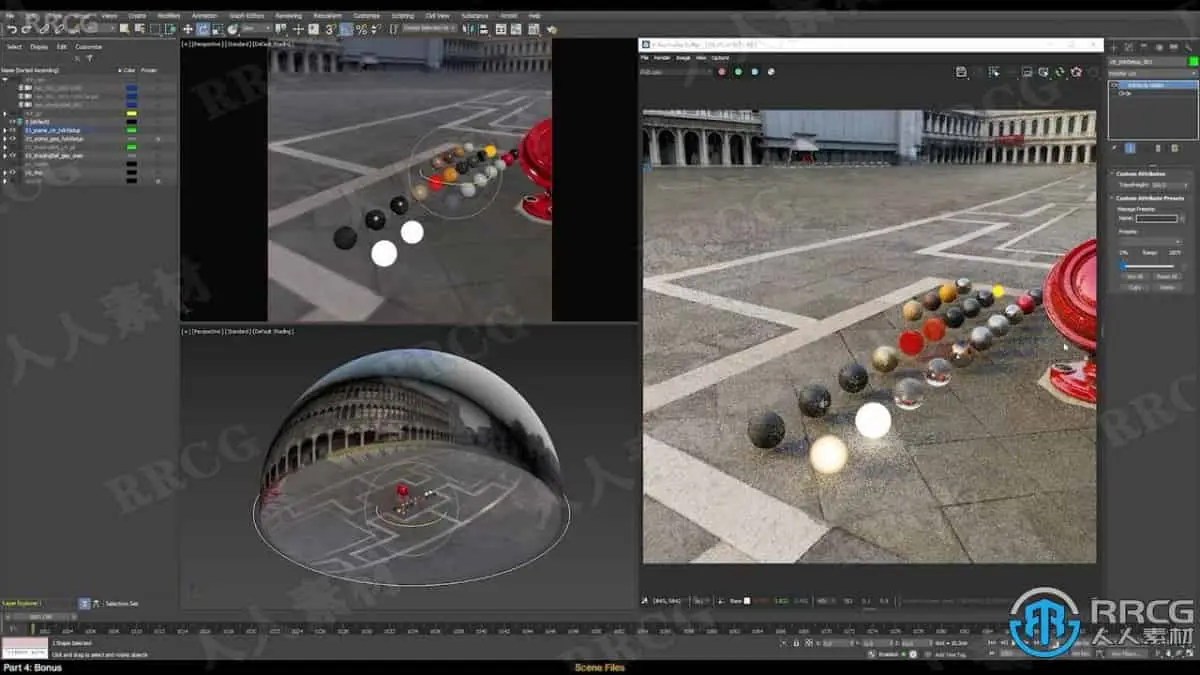Click the Undo arrow in main toolbar
Screen dimensions: 1200x675
tap(12, 30)
